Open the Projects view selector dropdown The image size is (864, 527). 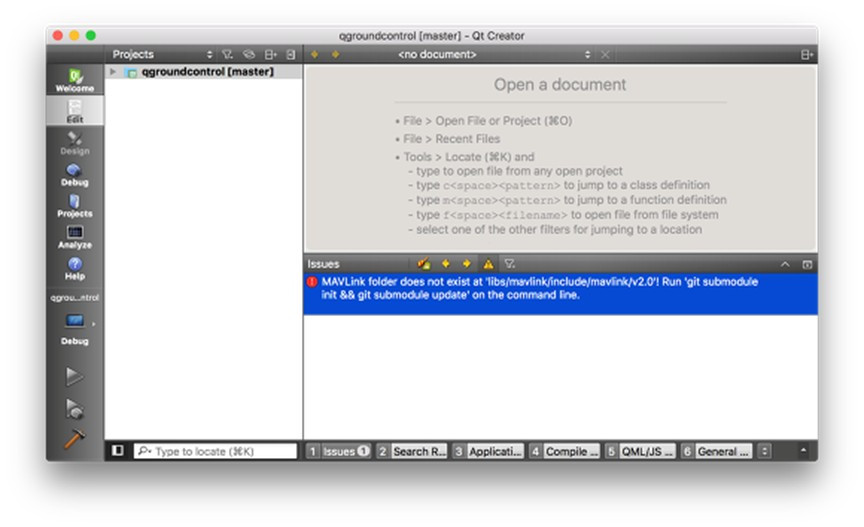coord(162,54)
